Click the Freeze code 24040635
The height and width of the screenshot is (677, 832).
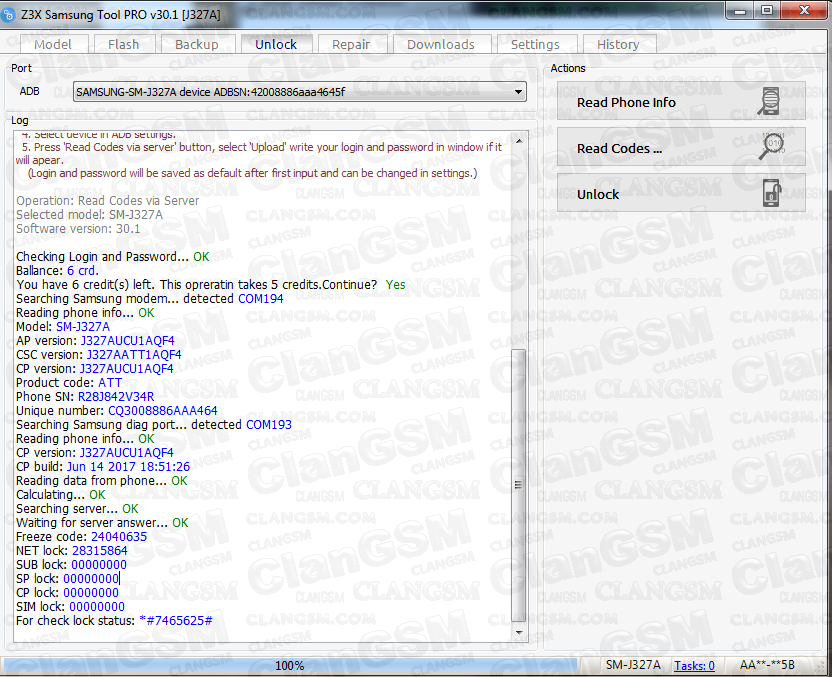point(119,536)
